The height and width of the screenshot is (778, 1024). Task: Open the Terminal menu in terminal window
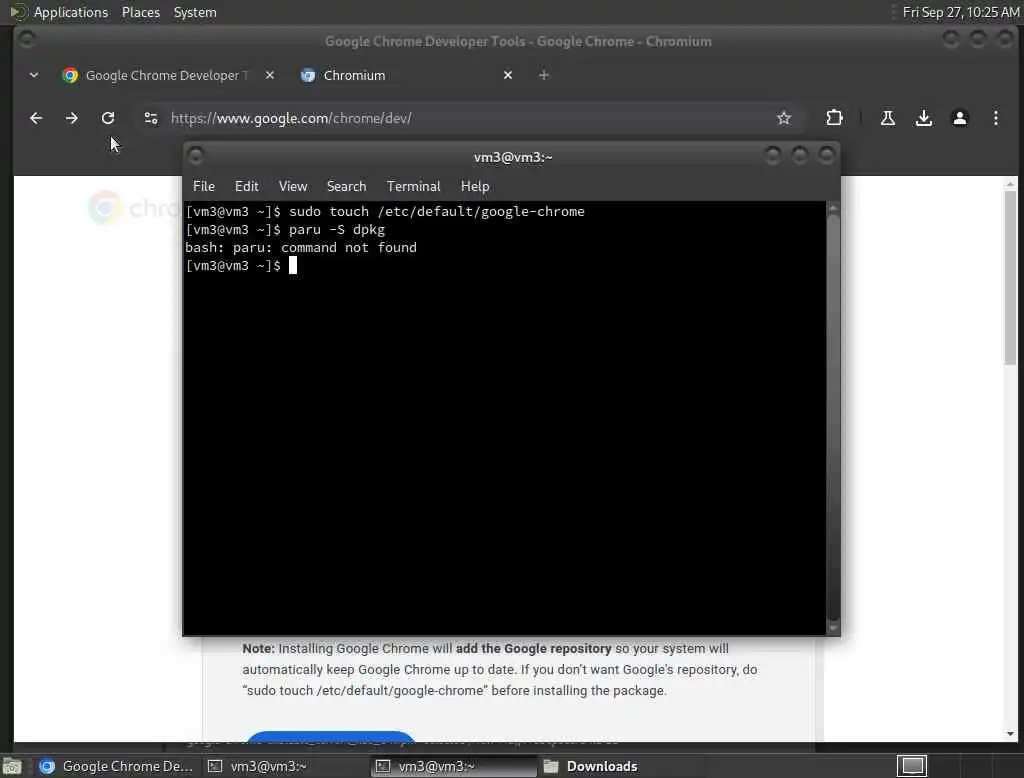pyautogui.click(x=413, y=186)
